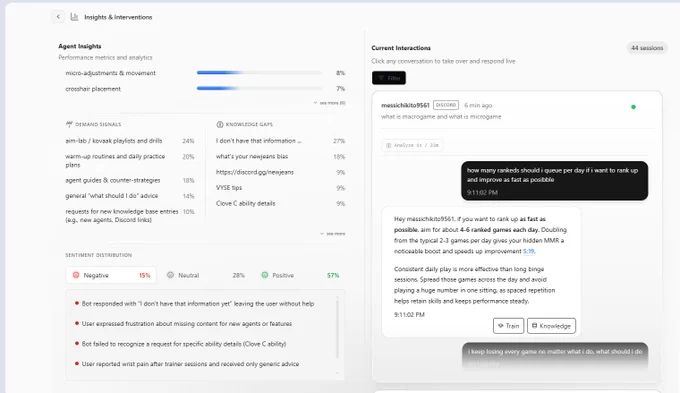Click 'Bot responded with I don't have that information' item
Screen dimensions: 680x393
point(198,304)
